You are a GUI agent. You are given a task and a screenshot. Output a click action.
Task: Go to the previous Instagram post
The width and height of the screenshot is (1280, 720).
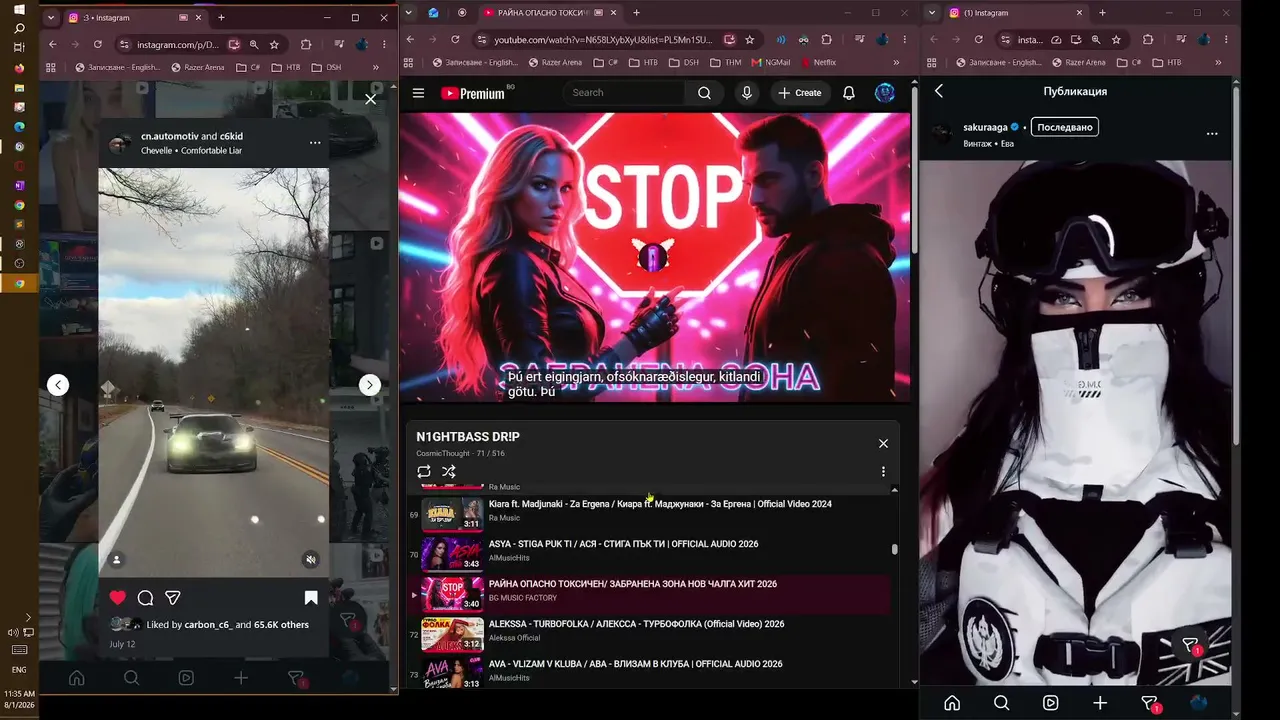pos(58,385)
